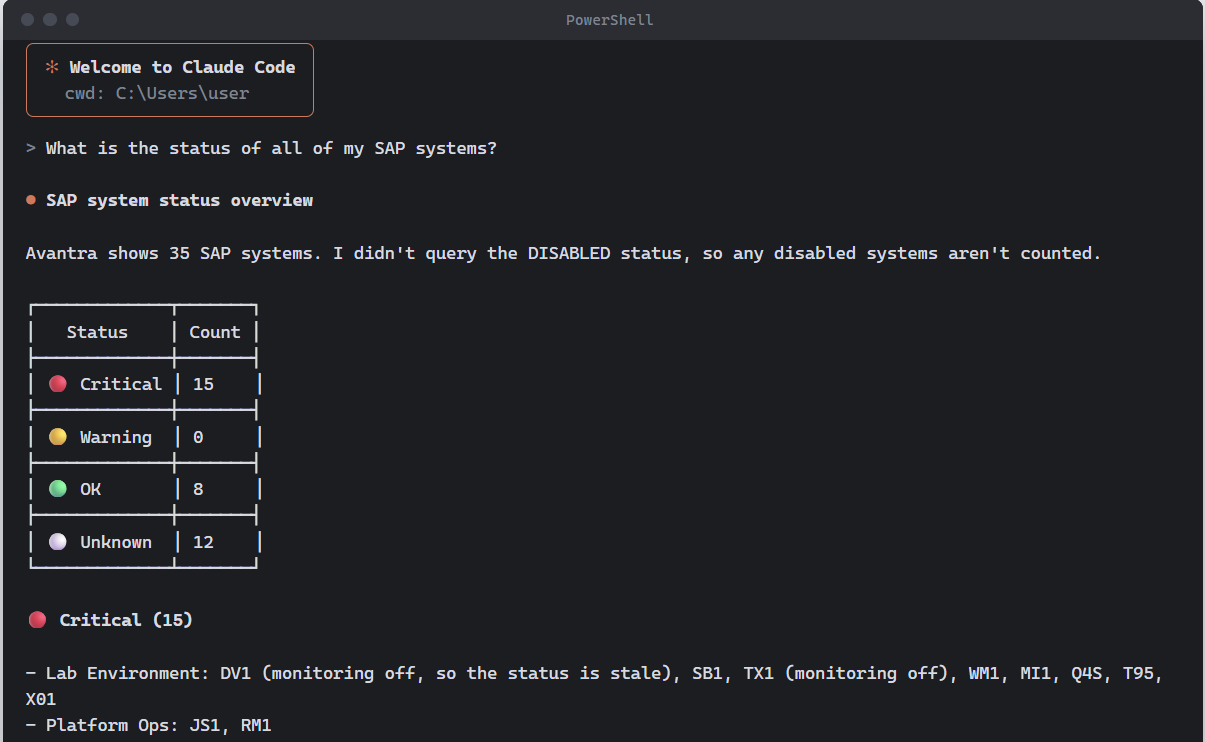The width and height of the screenshot is (1205, 742).
Task: Click the Critical count value 15
Action: click(203, 384)
